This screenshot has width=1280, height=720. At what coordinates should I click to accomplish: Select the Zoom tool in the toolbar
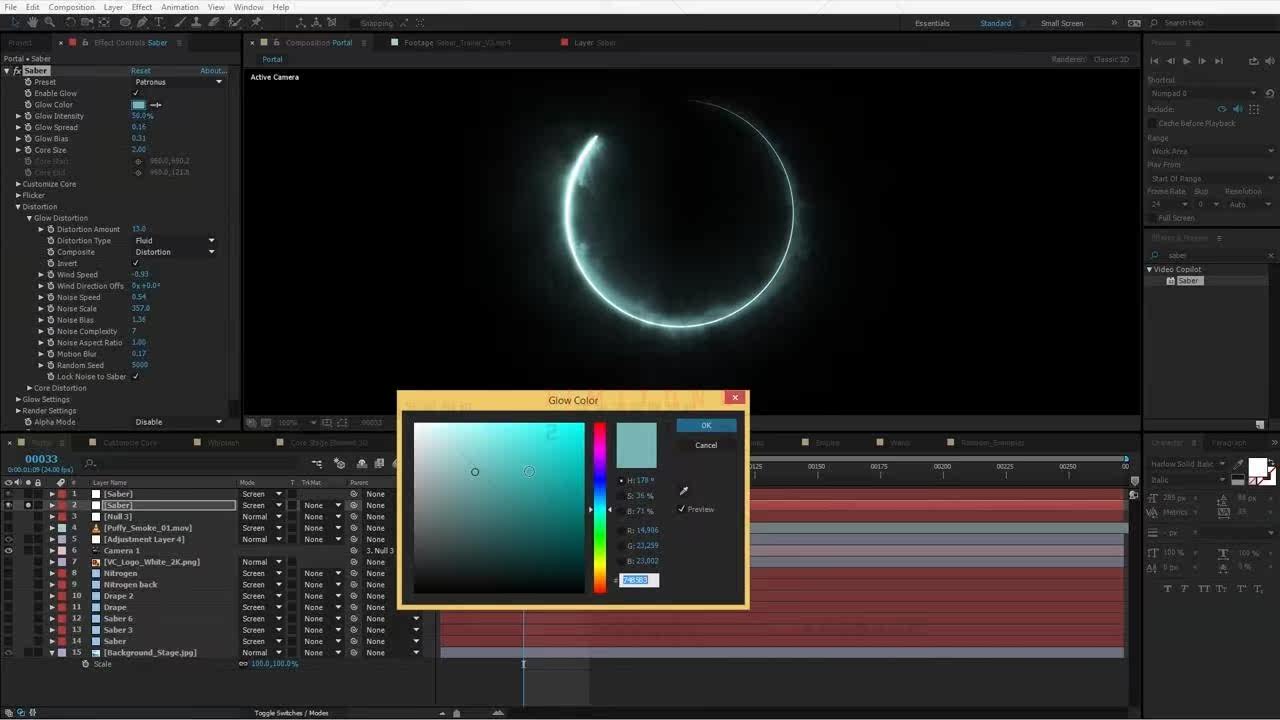49,22
